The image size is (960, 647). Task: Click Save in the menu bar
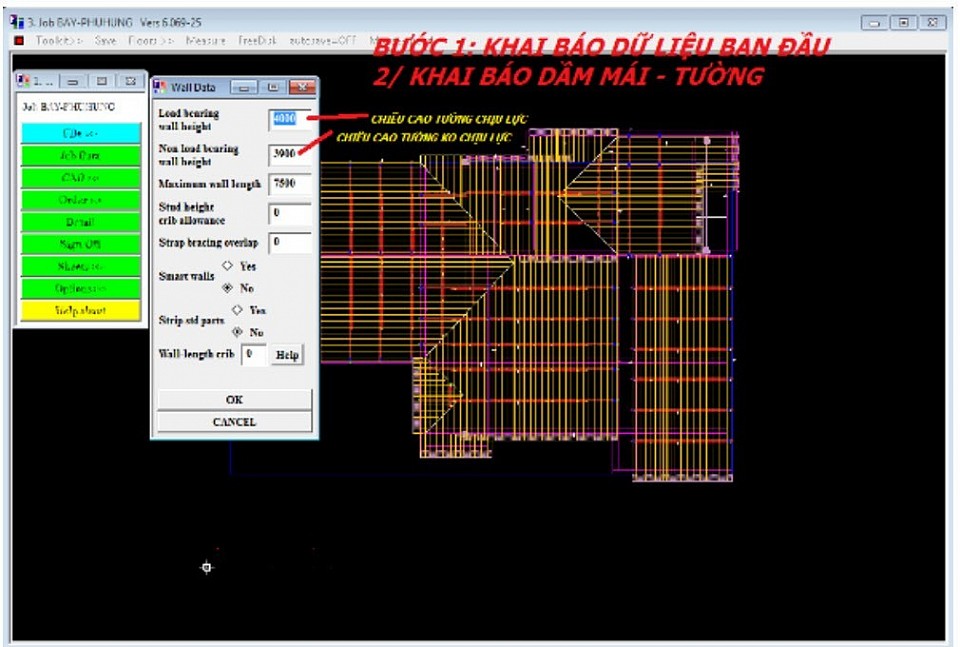point(105,41)
